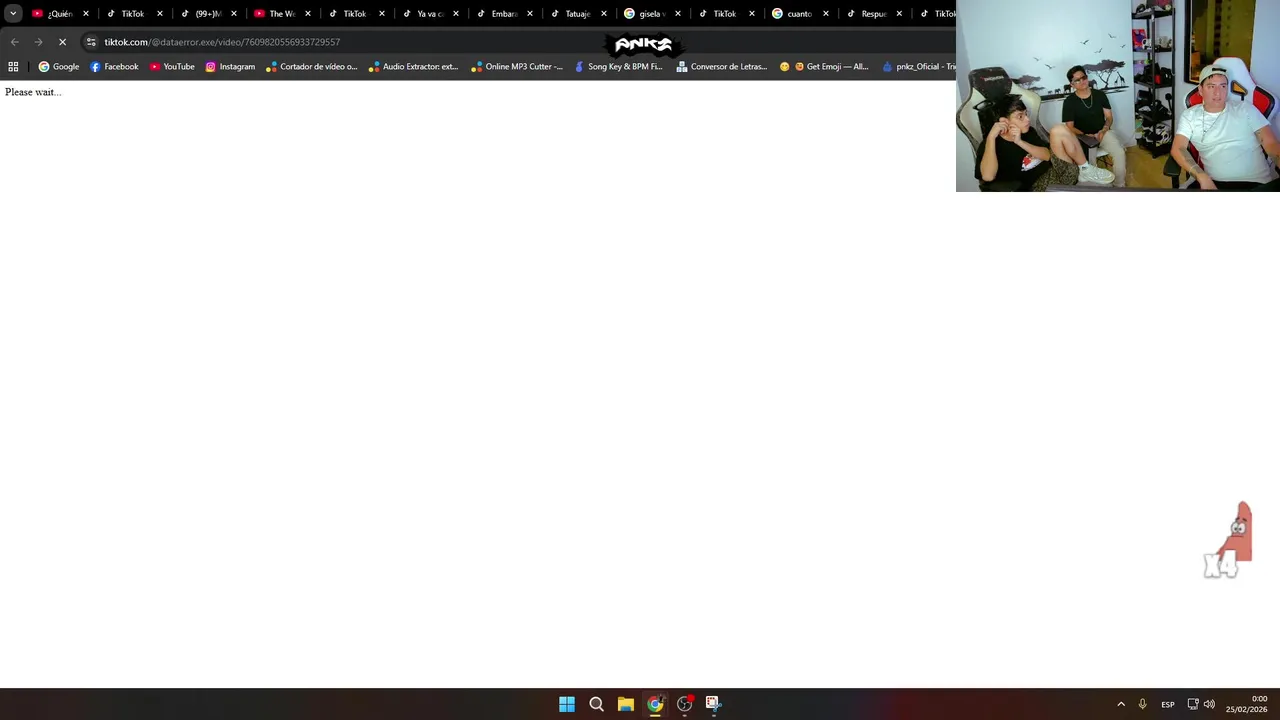
Task: Open the Google bookmark
Action: point(59,67)
